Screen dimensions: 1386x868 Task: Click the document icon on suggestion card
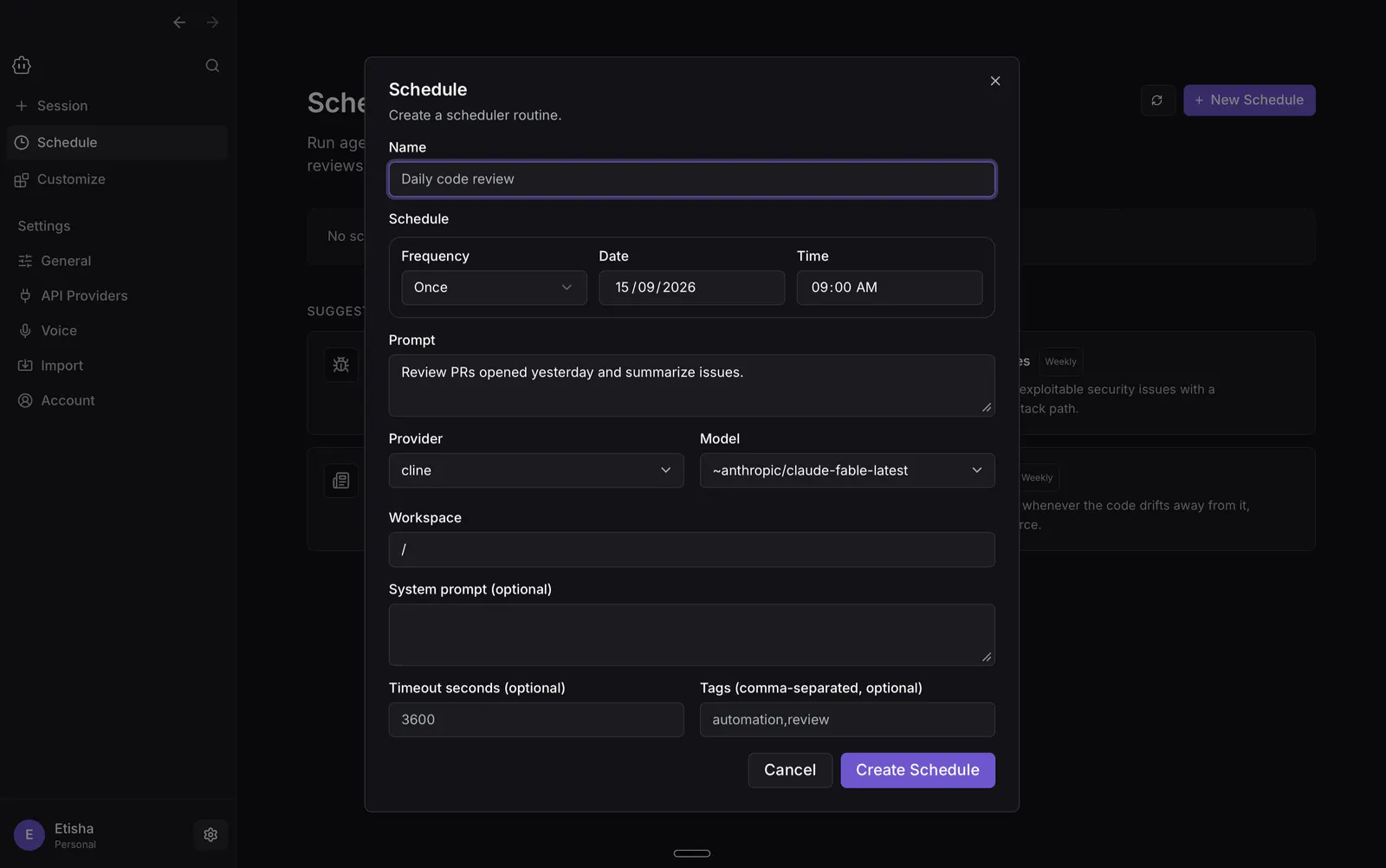(x=341, y=481)
